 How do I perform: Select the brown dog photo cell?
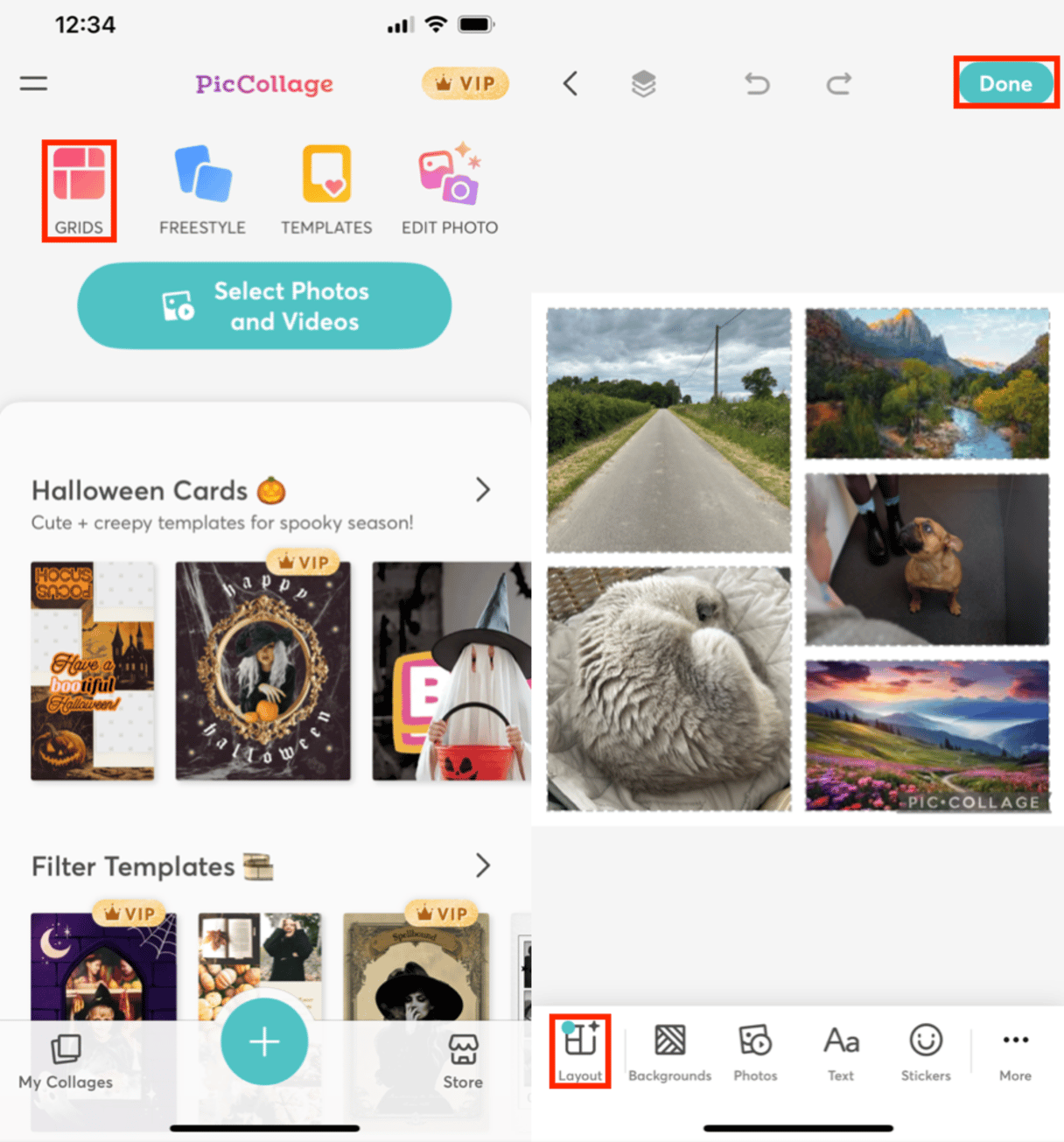[x=927, y=560]
